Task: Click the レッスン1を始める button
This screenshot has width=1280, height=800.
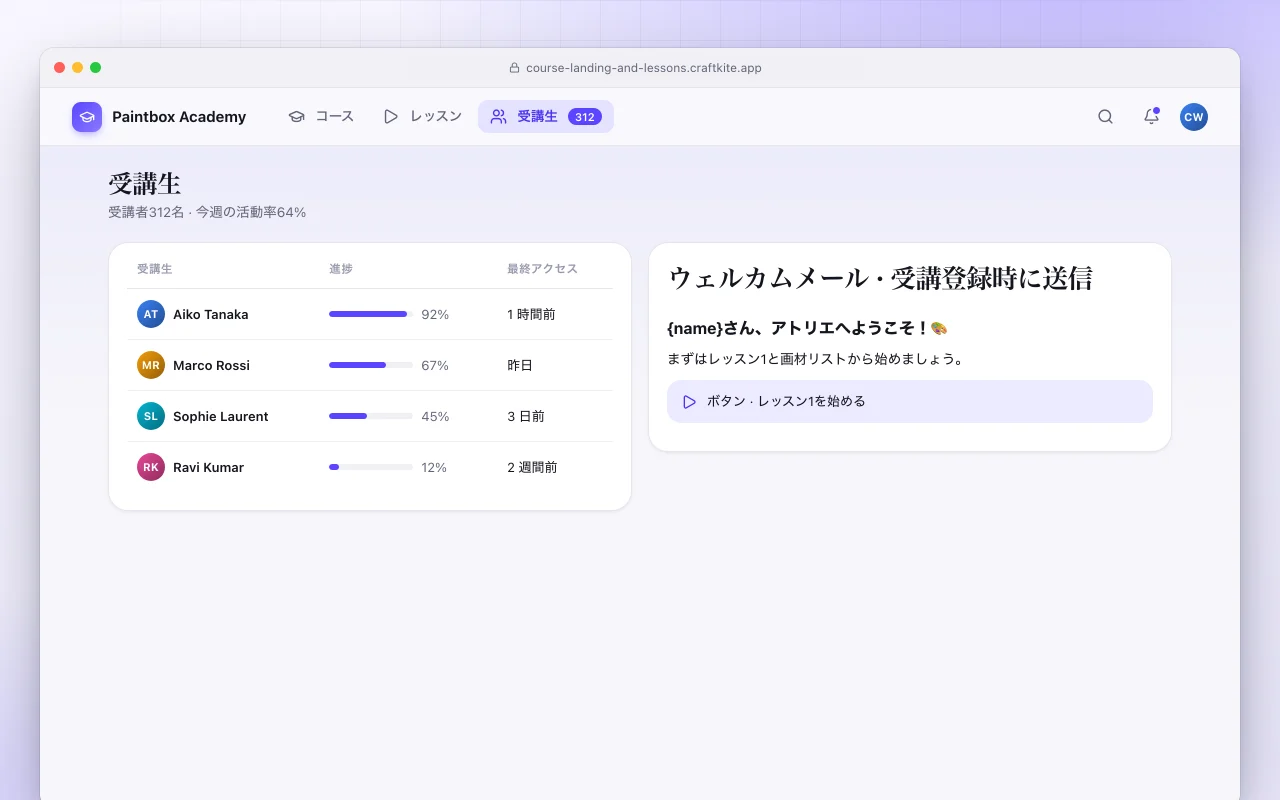Action: 910,401
